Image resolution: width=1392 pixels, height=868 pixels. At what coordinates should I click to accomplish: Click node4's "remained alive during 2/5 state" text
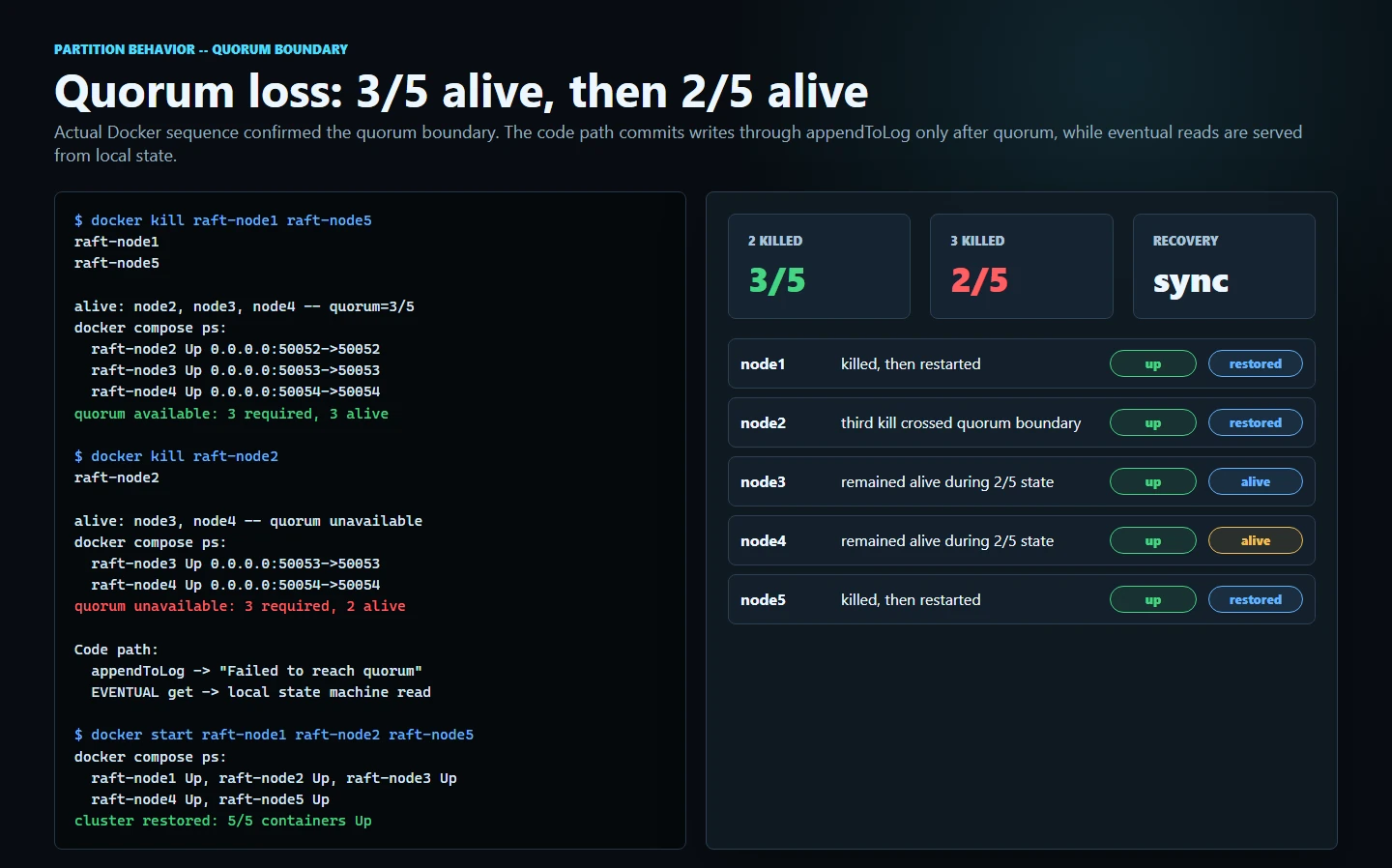click(947, 541)
